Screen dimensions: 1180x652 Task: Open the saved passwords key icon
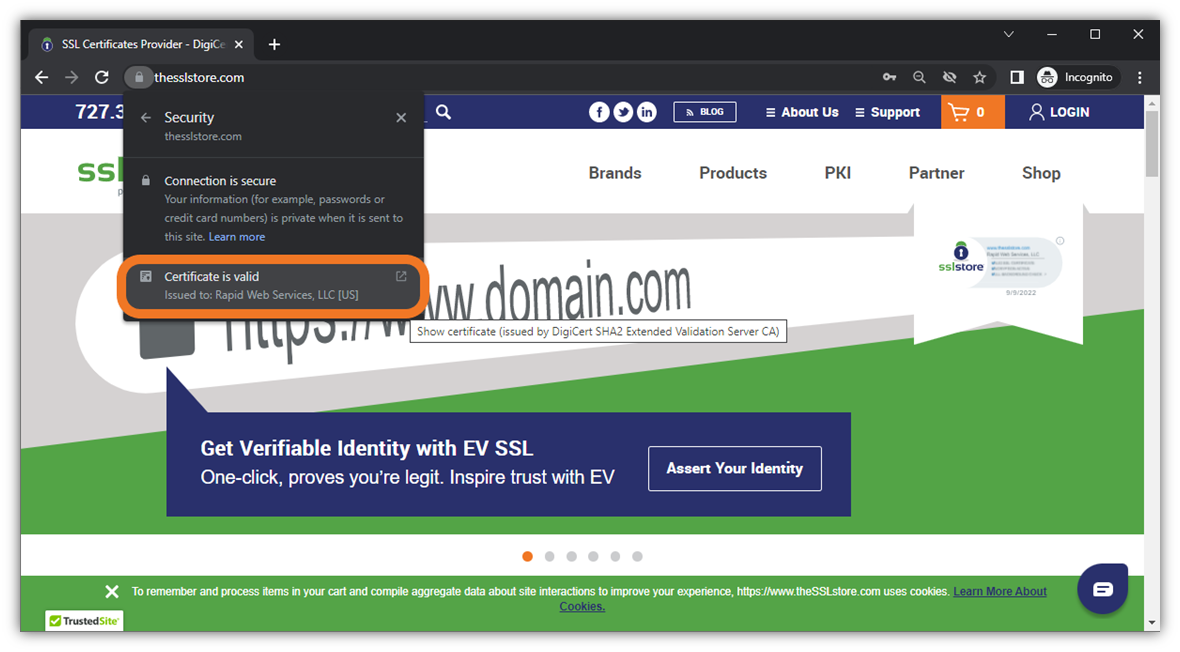[890, 78]
